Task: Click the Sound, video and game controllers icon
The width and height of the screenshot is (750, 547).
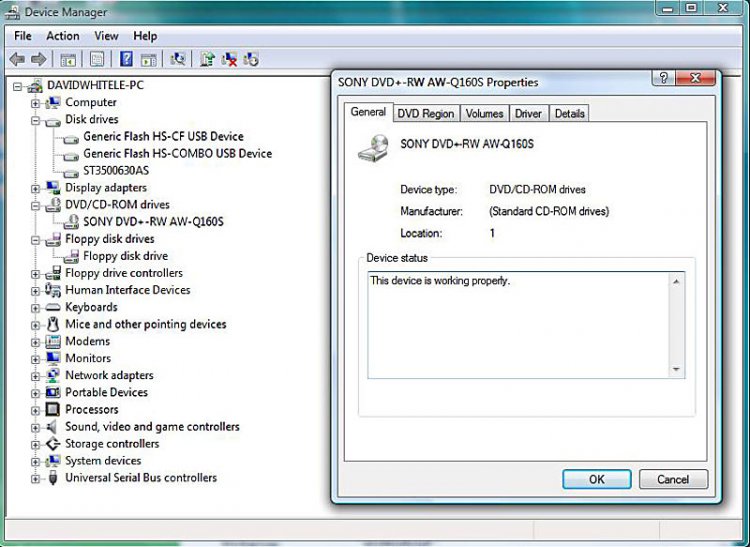Action: [x=53, y=427]
